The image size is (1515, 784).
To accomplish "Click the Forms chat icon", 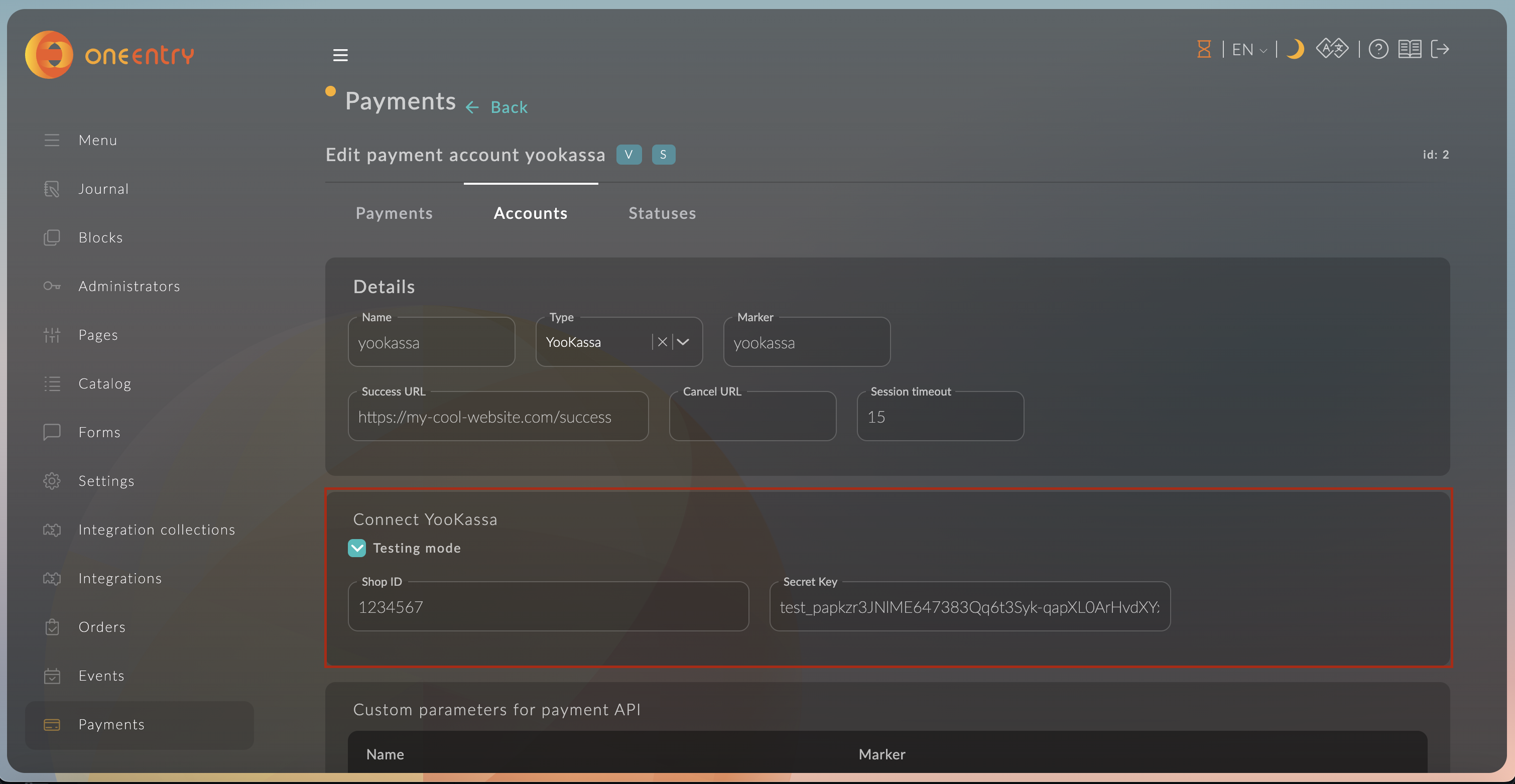I will [52, 432].
